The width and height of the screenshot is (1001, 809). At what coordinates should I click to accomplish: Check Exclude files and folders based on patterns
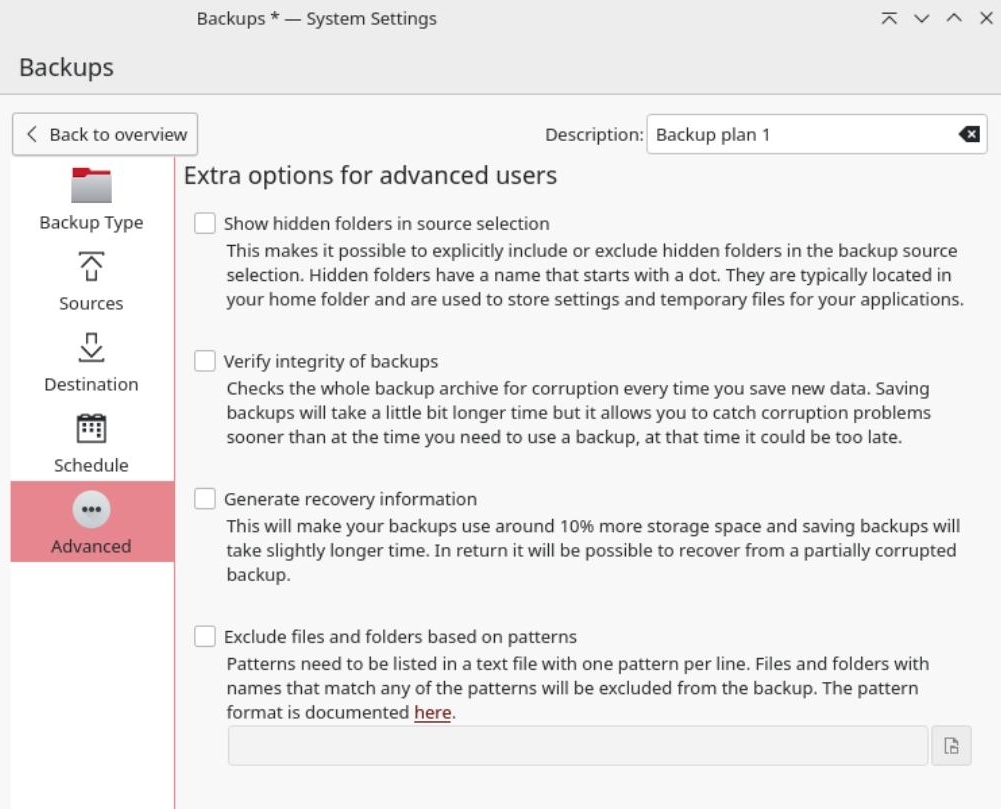pyautogui.click(x=205, y=637)
